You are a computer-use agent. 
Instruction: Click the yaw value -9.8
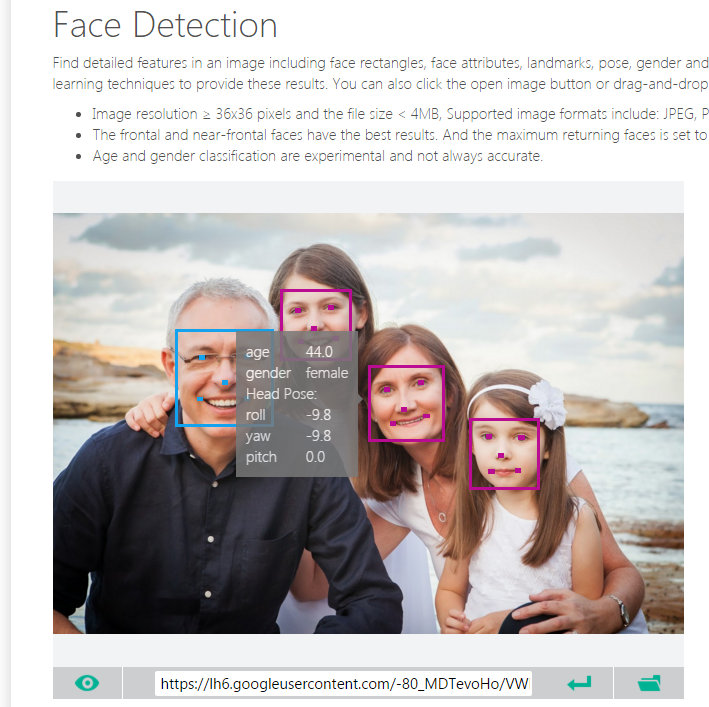point(319,436)
